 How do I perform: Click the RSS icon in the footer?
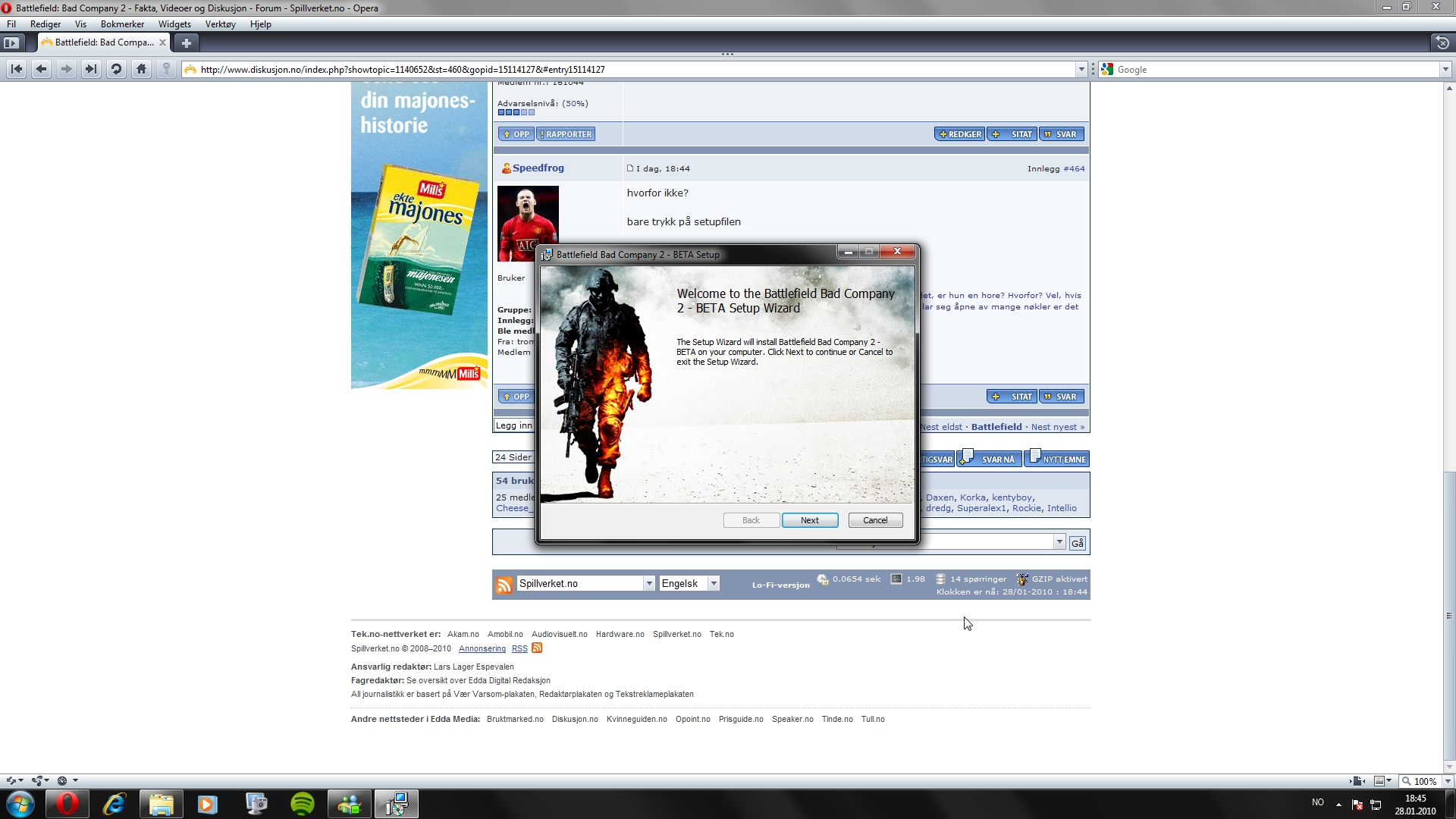537,648
